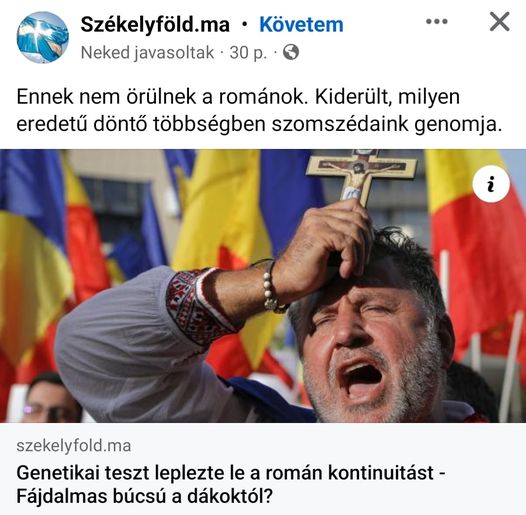Click the link card footer area
This screenshot has width=526, height=515.
click(263, 469)
